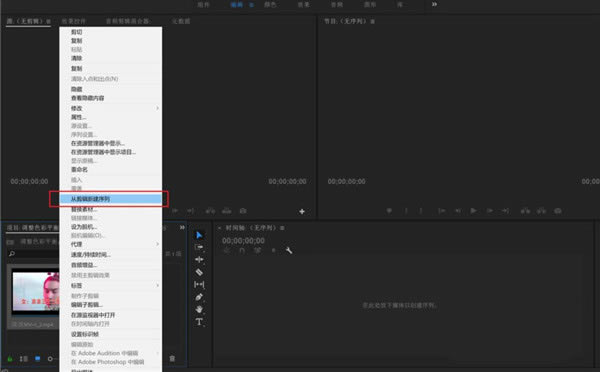This screenshot has height=372, width=600.
Task: Click Go to In point in Program monitor
Action: click(442, 211)
